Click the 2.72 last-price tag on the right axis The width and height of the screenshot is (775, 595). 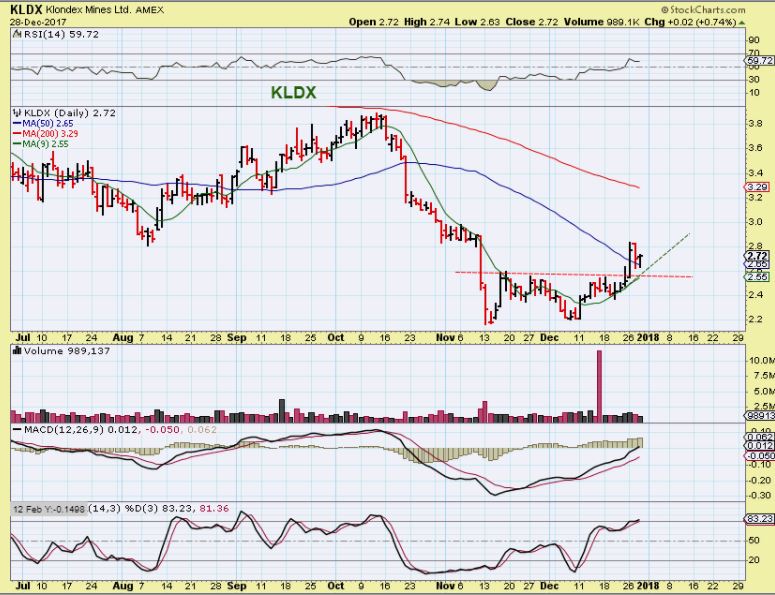(757, 256)
